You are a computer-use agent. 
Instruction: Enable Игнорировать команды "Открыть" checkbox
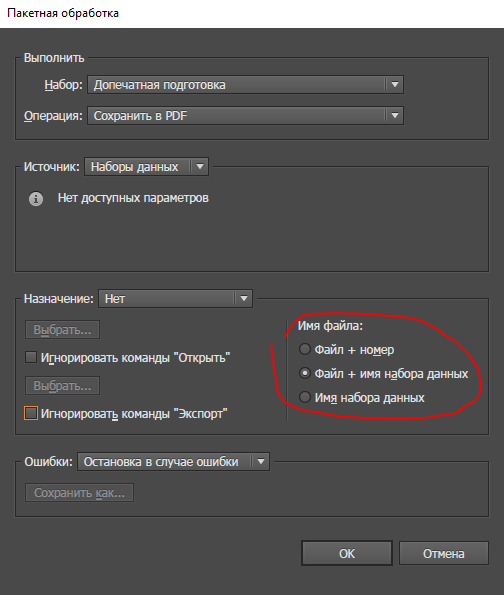pyautogui.click(x=31, y=357)
